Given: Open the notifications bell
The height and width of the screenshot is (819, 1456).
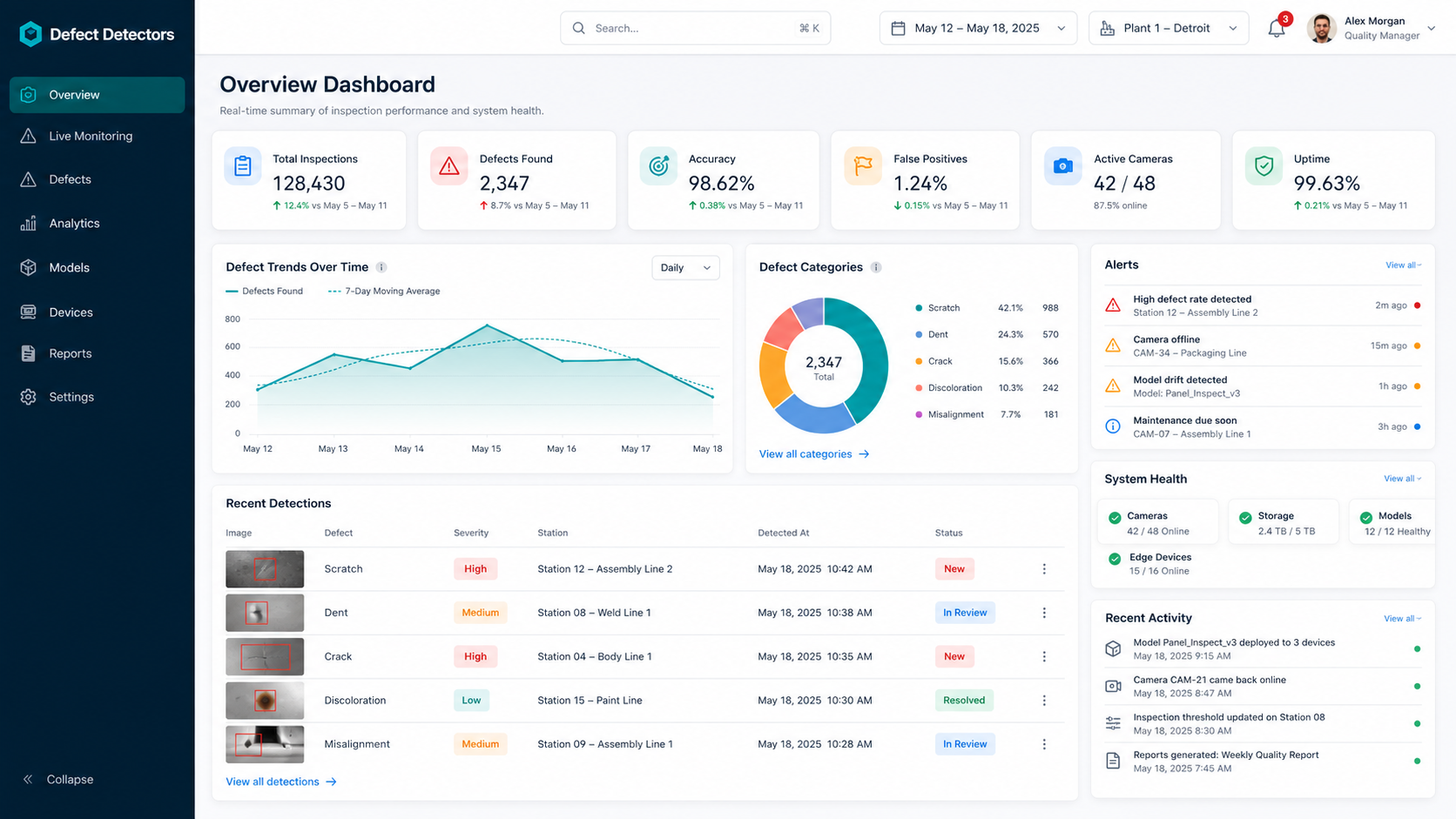Looking at the screenshot, I should click(1276, 28).
